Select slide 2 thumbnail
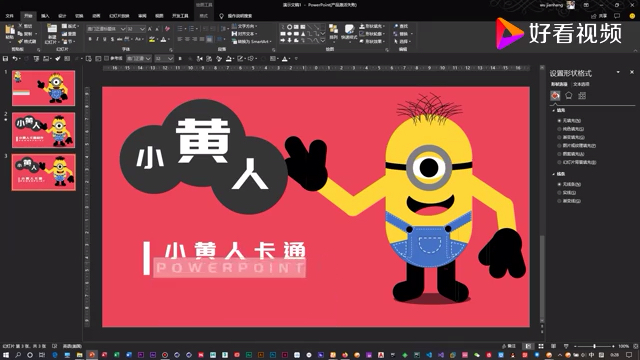Screen dimensions: 640x360 click(x=44, y=130)
